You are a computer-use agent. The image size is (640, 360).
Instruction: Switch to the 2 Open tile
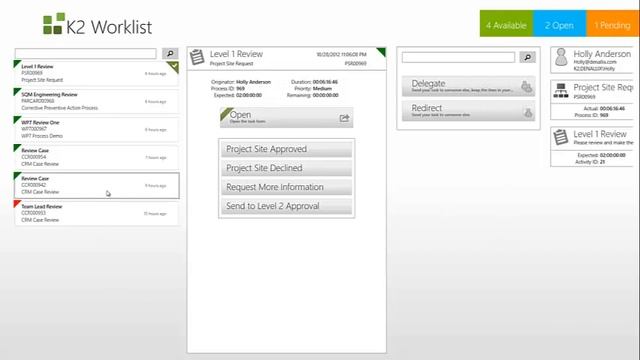pyautogui.click(x=559, y=24)
